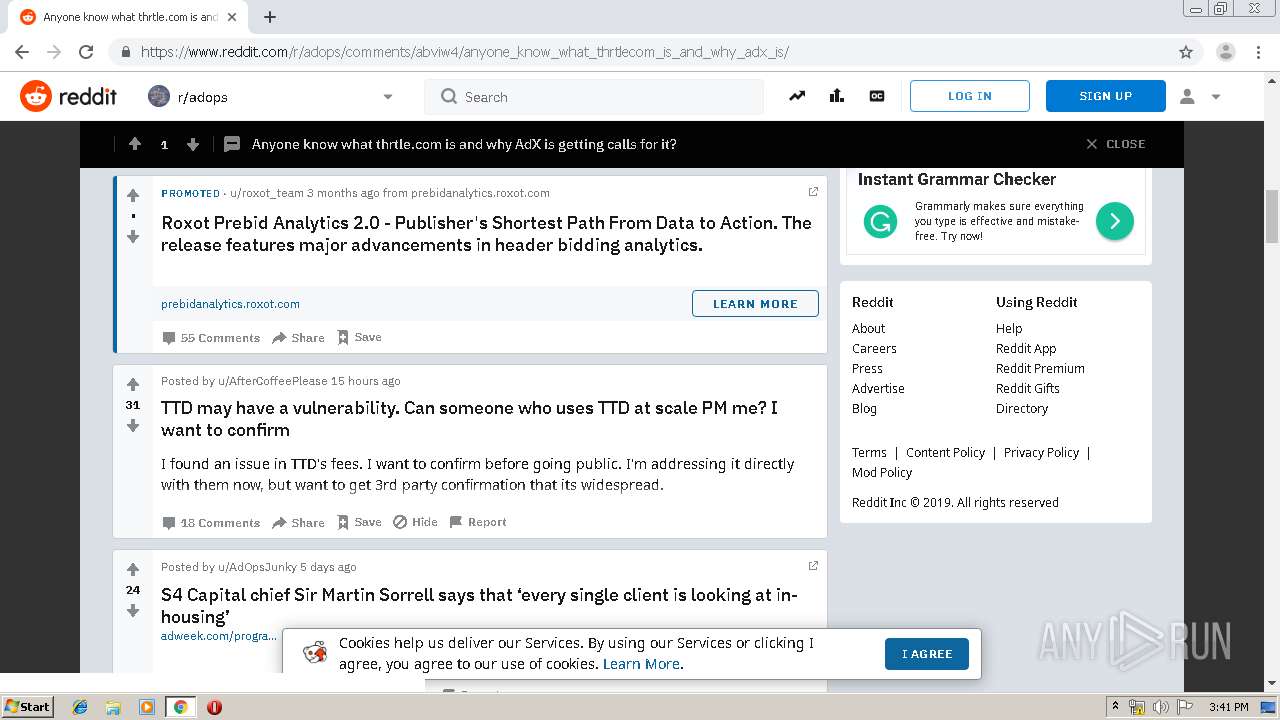
Task: Downvote the Roxot Prebid Analytics promoted post
Action: (133, 237)
